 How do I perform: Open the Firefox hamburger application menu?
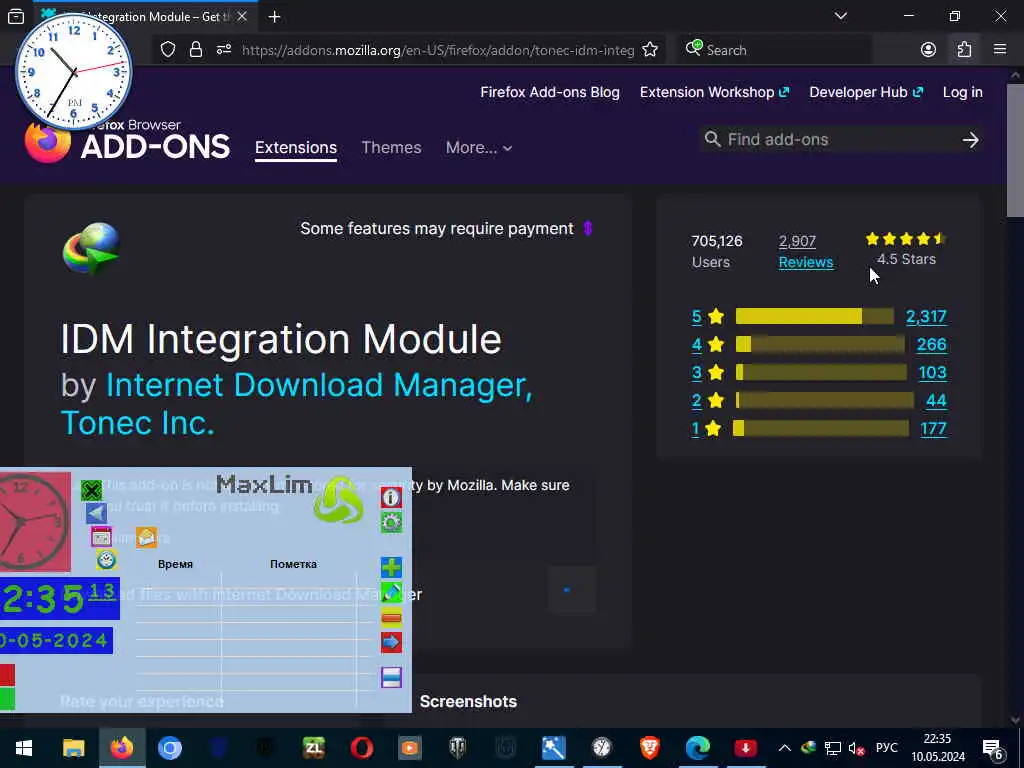tap(1000, 49)
